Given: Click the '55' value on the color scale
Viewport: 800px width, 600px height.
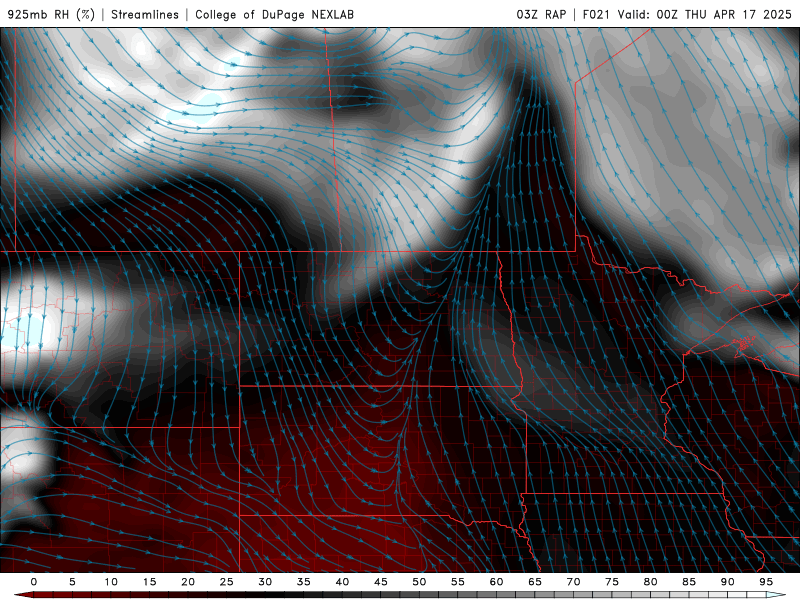Looking at the screenshot, I should point(458,582).
